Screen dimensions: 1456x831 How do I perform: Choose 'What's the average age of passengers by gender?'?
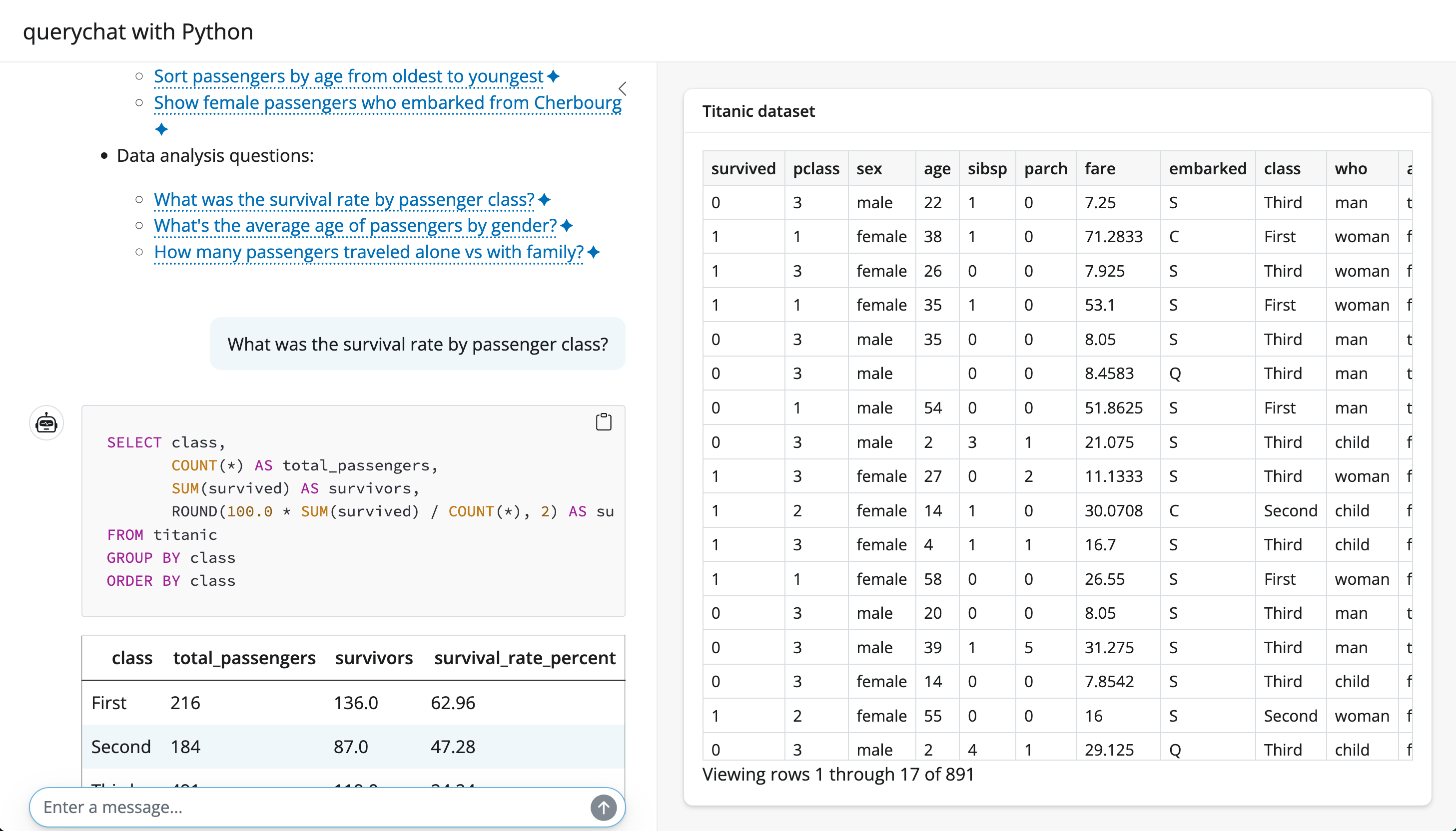click(355, 225)
